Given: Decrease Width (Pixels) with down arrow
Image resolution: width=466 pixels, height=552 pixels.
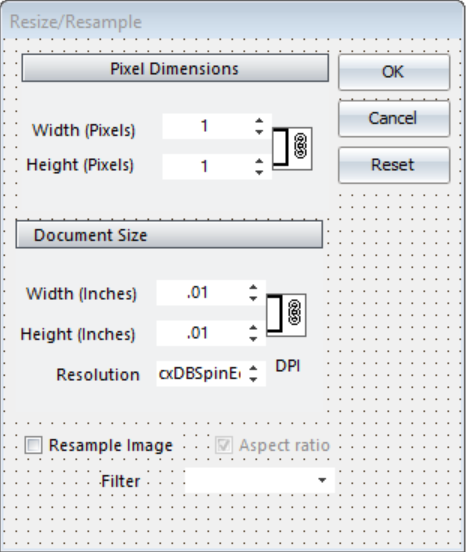Looking at the screenshot, I should pos(259,132).
